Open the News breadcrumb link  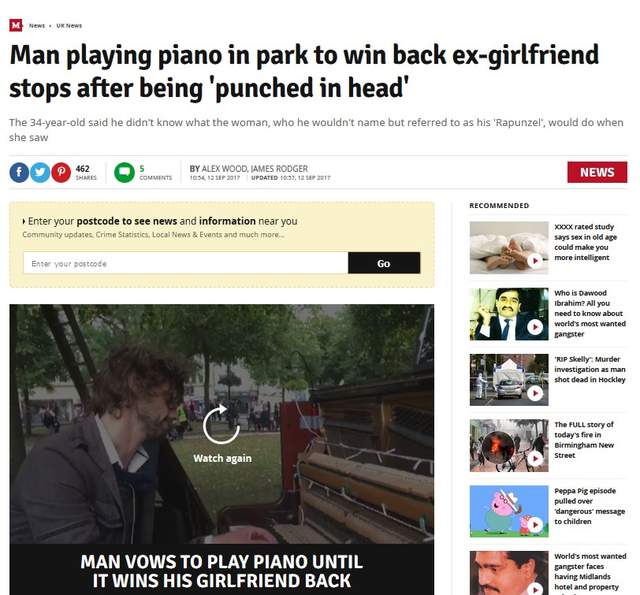[x=37, y=25]
